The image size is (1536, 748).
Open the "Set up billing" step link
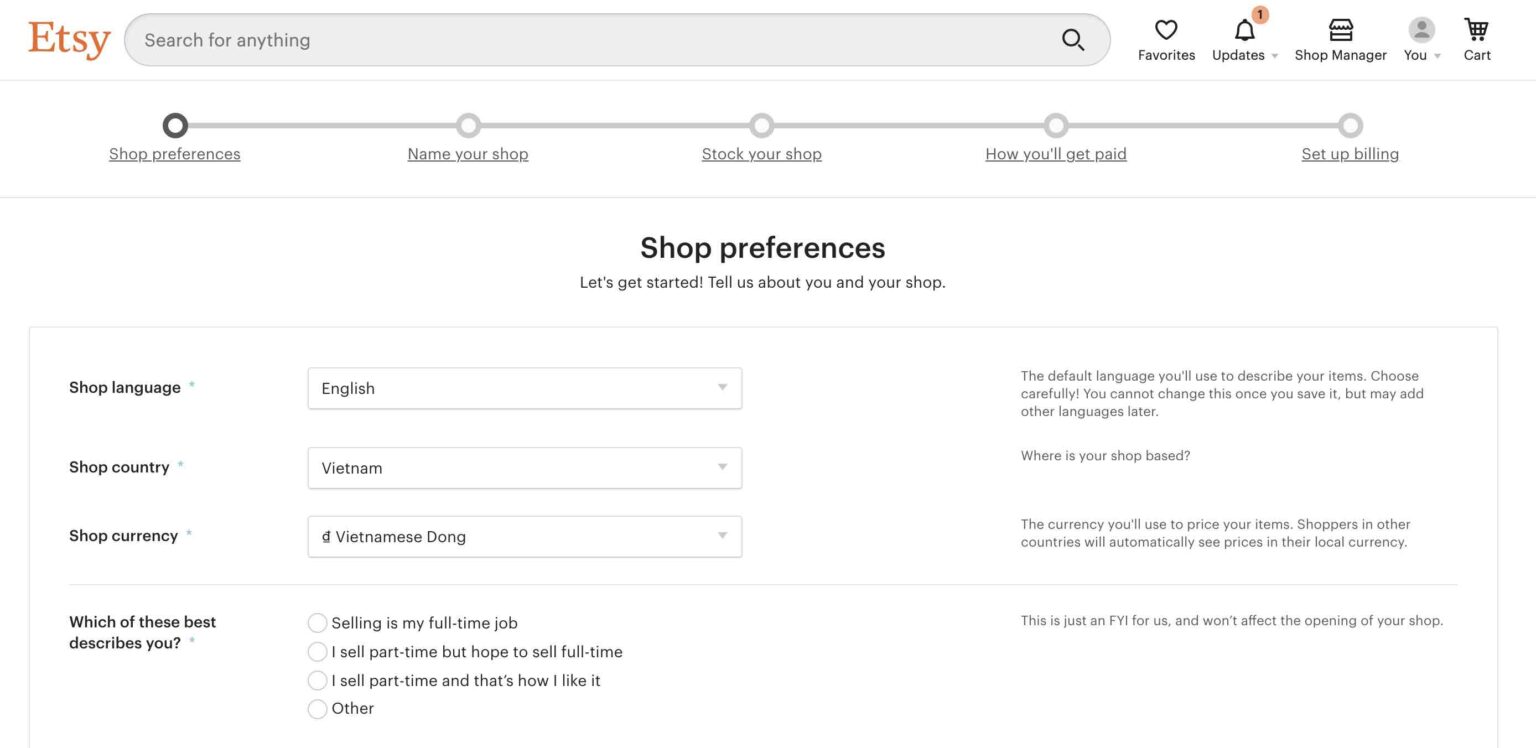(1349, 153)
